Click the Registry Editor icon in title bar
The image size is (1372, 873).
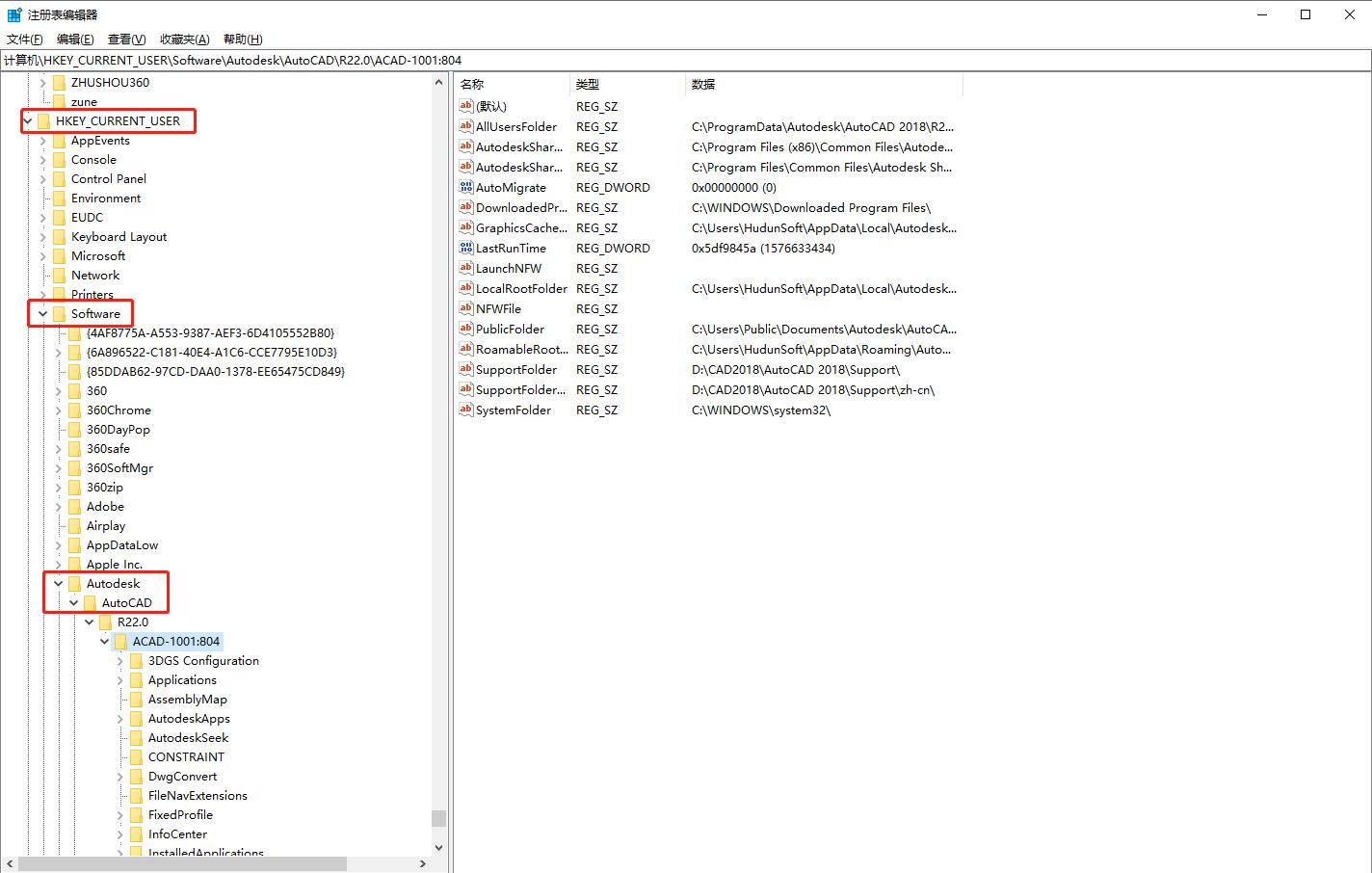click(13, 13)
